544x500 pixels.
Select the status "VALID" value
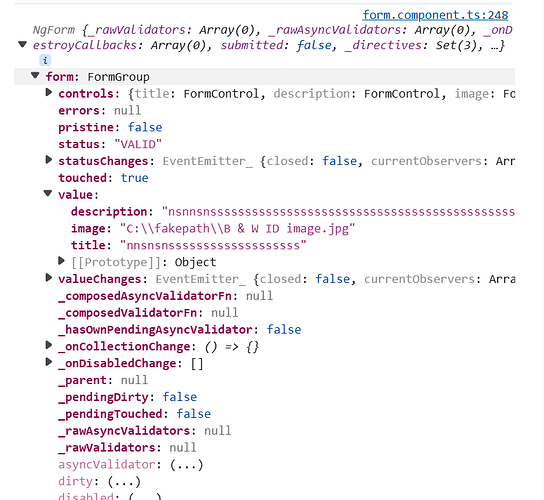tap(138, 144)
